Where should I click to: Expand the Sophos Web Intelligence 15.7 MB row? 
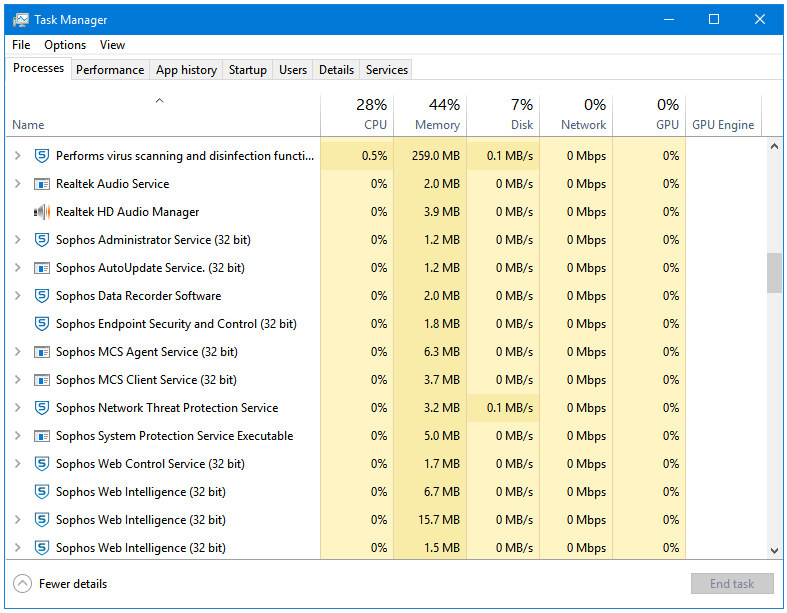click(18, 520)
